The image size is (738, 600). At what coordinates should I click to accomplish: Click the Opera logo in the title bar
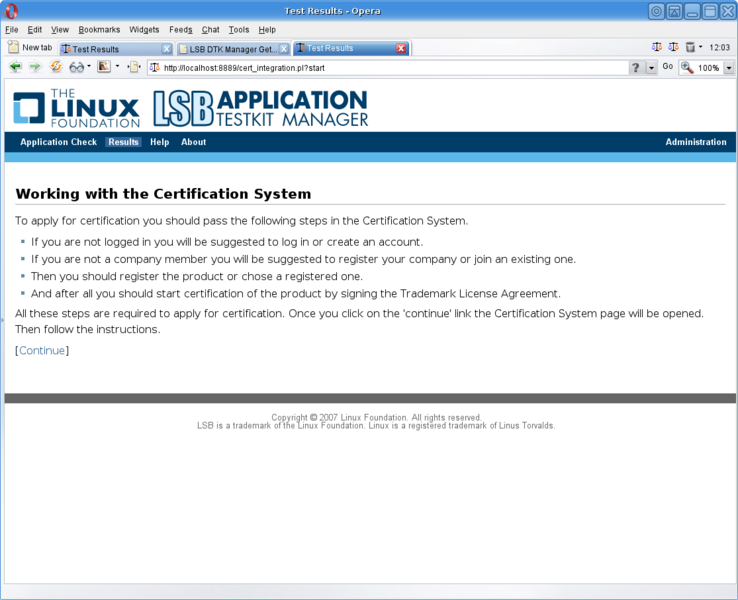(x=12, y=10)
